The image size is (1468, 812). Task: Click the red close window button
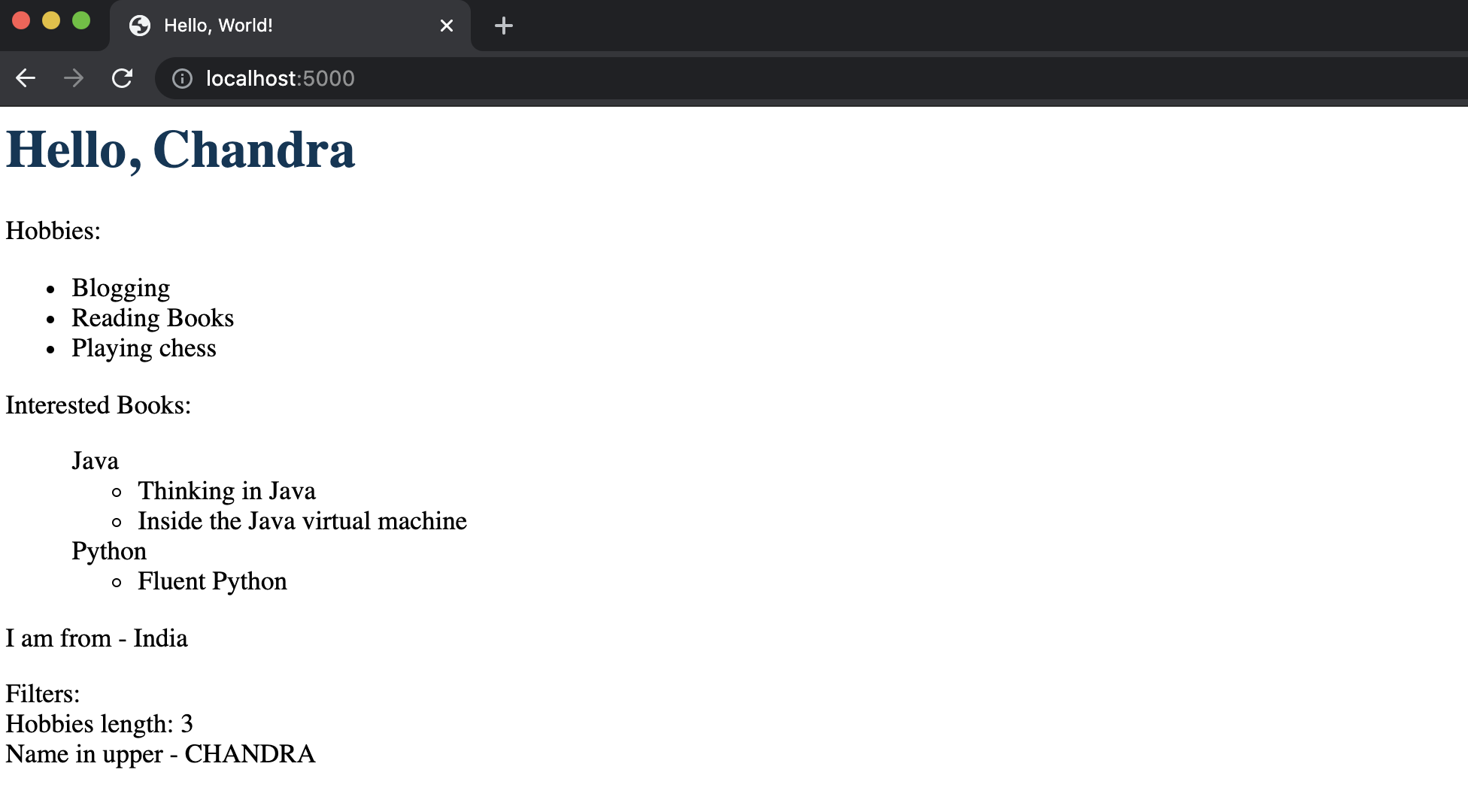pos(21,21)
